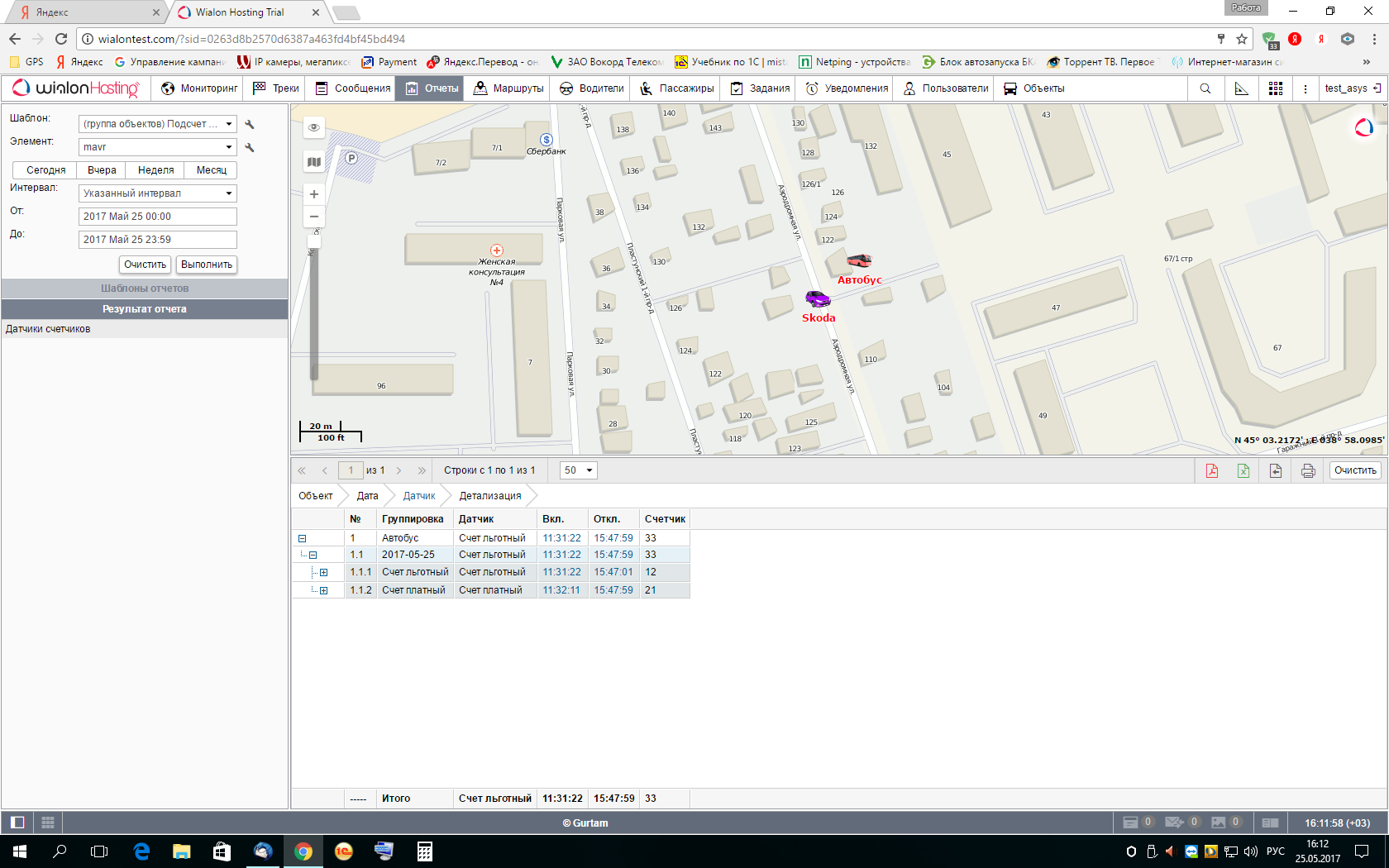The height and width of the screenshot is (868, 1389).
Task: Zoom in the map with the plus button
Action: point(314,194)
